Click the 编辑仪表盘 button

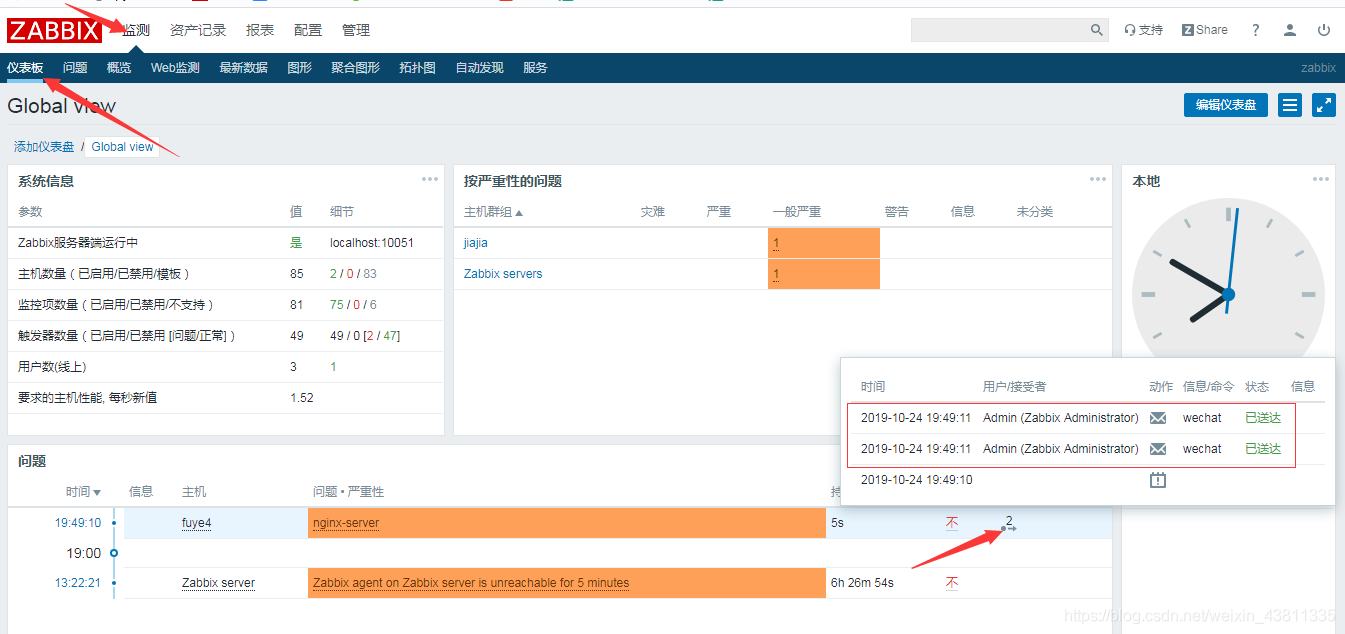(x=1226, y=105)
